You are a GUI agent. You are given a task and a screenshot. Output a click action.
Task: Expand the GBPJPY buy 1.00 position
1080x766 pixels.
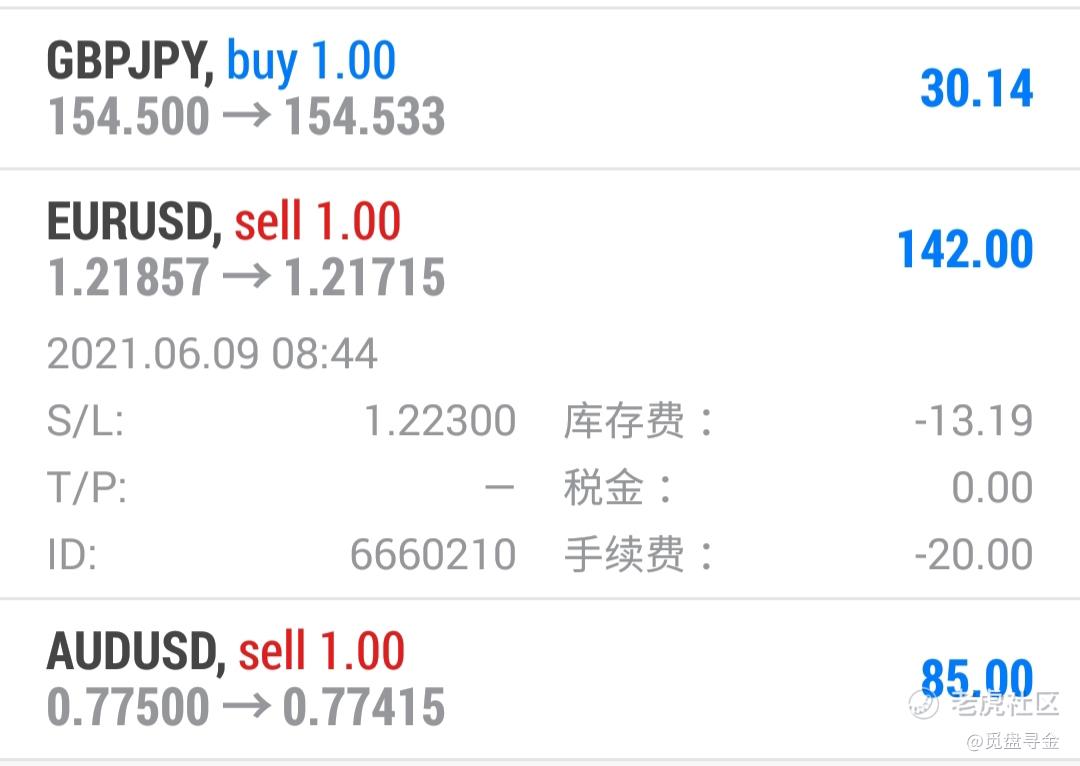(540, 88)
